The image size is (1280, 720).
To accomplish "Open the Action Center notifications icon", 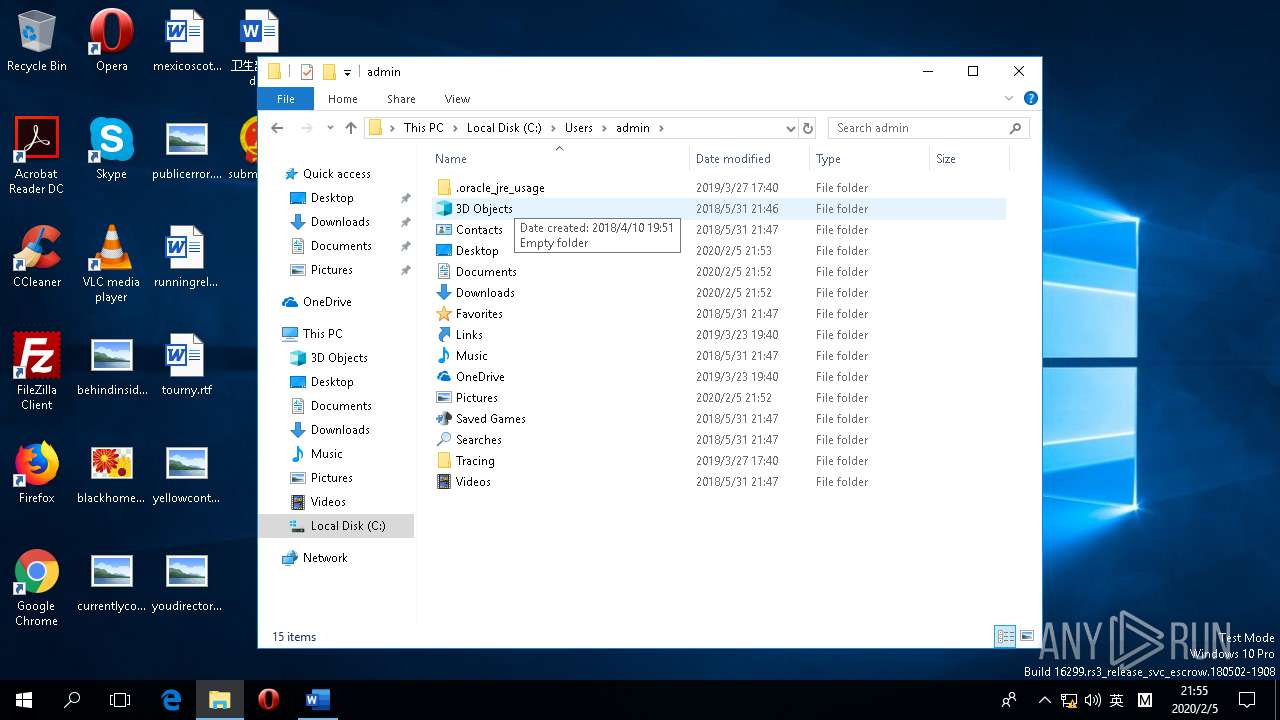I will click(x=1247, y=700).
